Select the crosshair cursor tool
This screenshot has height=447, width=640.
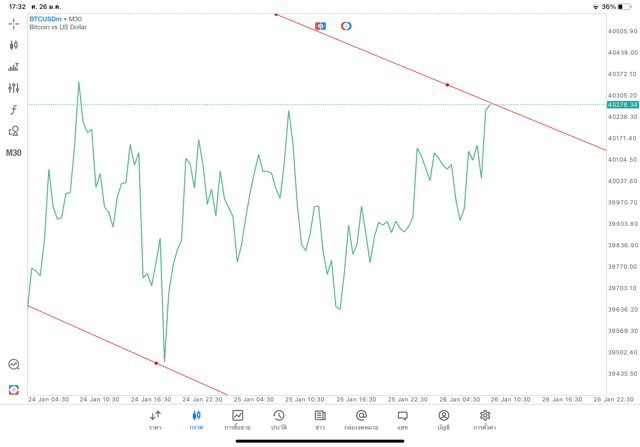[x=14, y=23]
